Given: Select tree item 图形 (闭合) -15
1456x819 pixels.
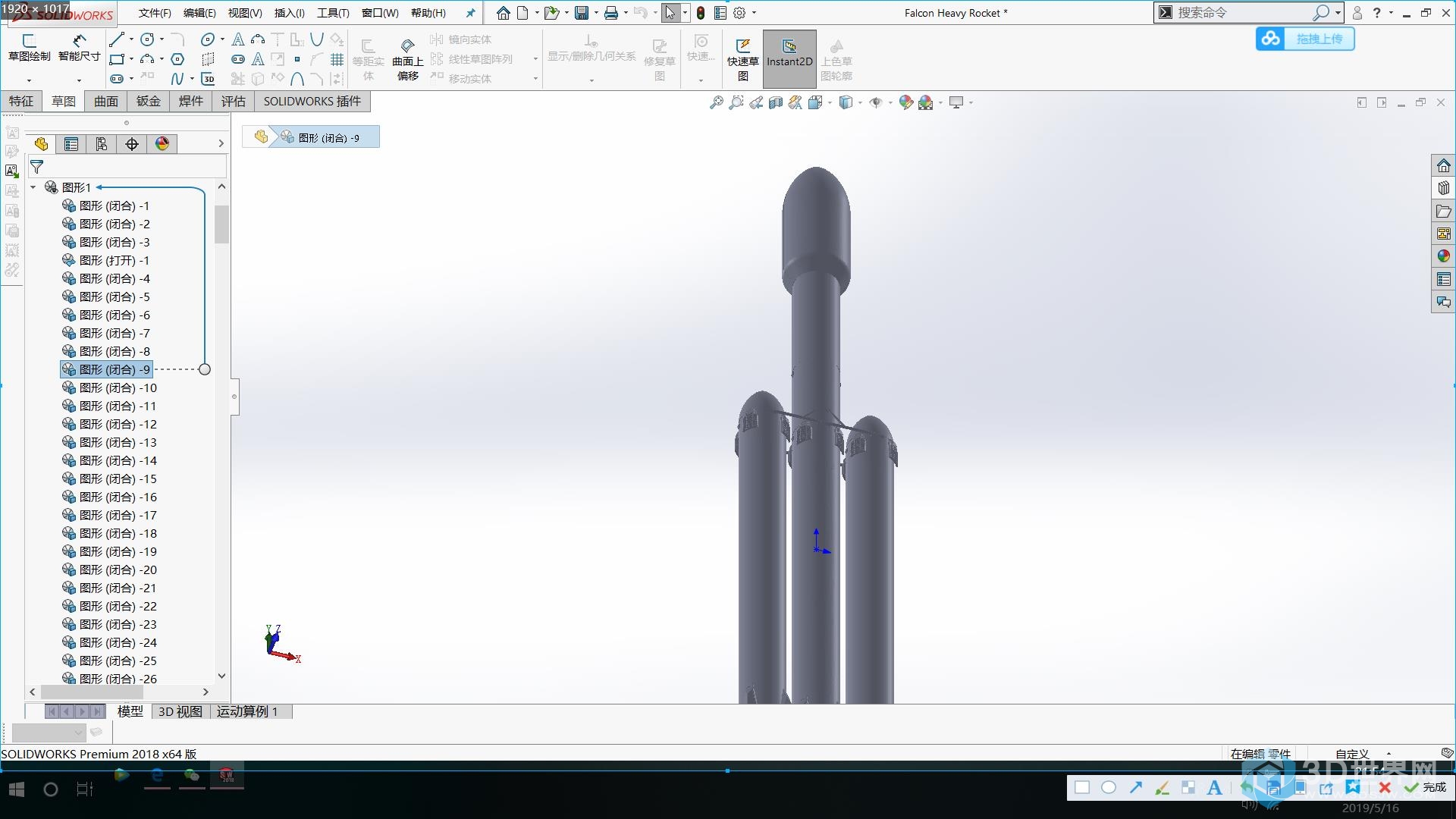Looking at the screenshot, I should (109, 479).
